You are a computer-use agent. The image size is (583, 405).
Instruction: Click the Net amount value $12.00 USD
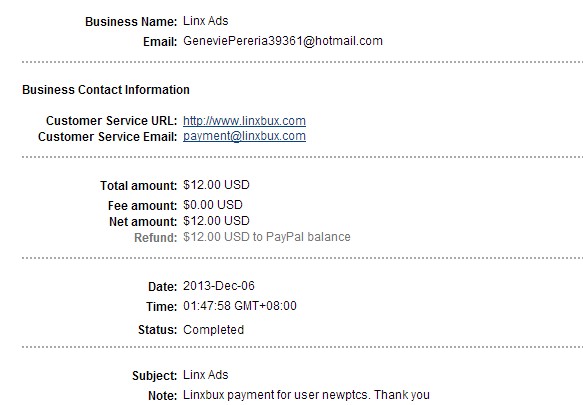216,221
